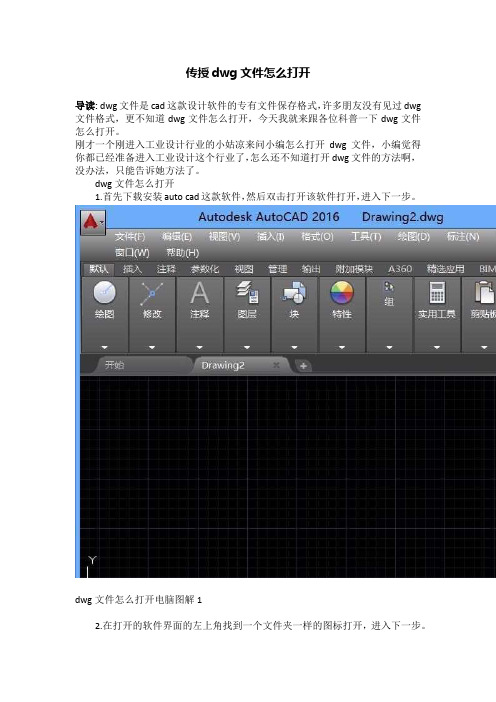Open the 剪贴板 (Clipboard) panel icon
This screenshot has height=702, width=496.
(x=485, y=292)
